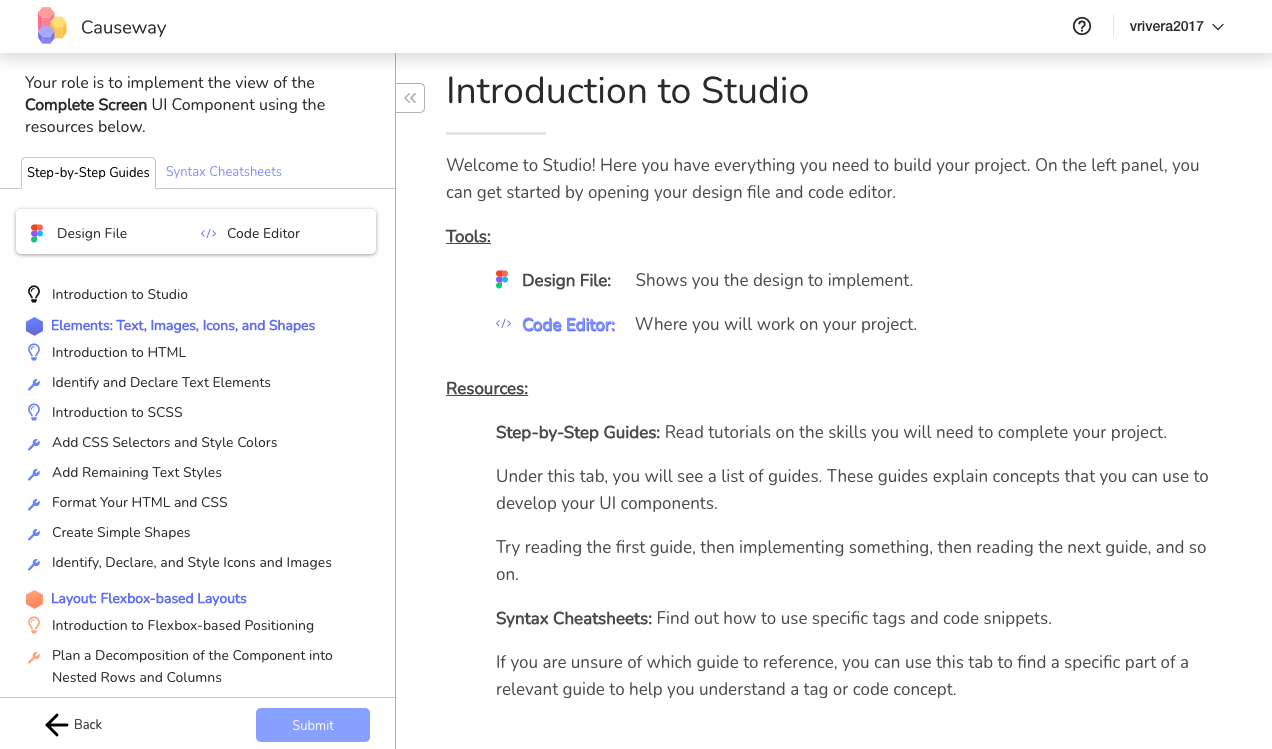Screen dimensions: 1272x749
Task: Click the Code Editor brackets icon in left panel
Action: click(209, 233)
